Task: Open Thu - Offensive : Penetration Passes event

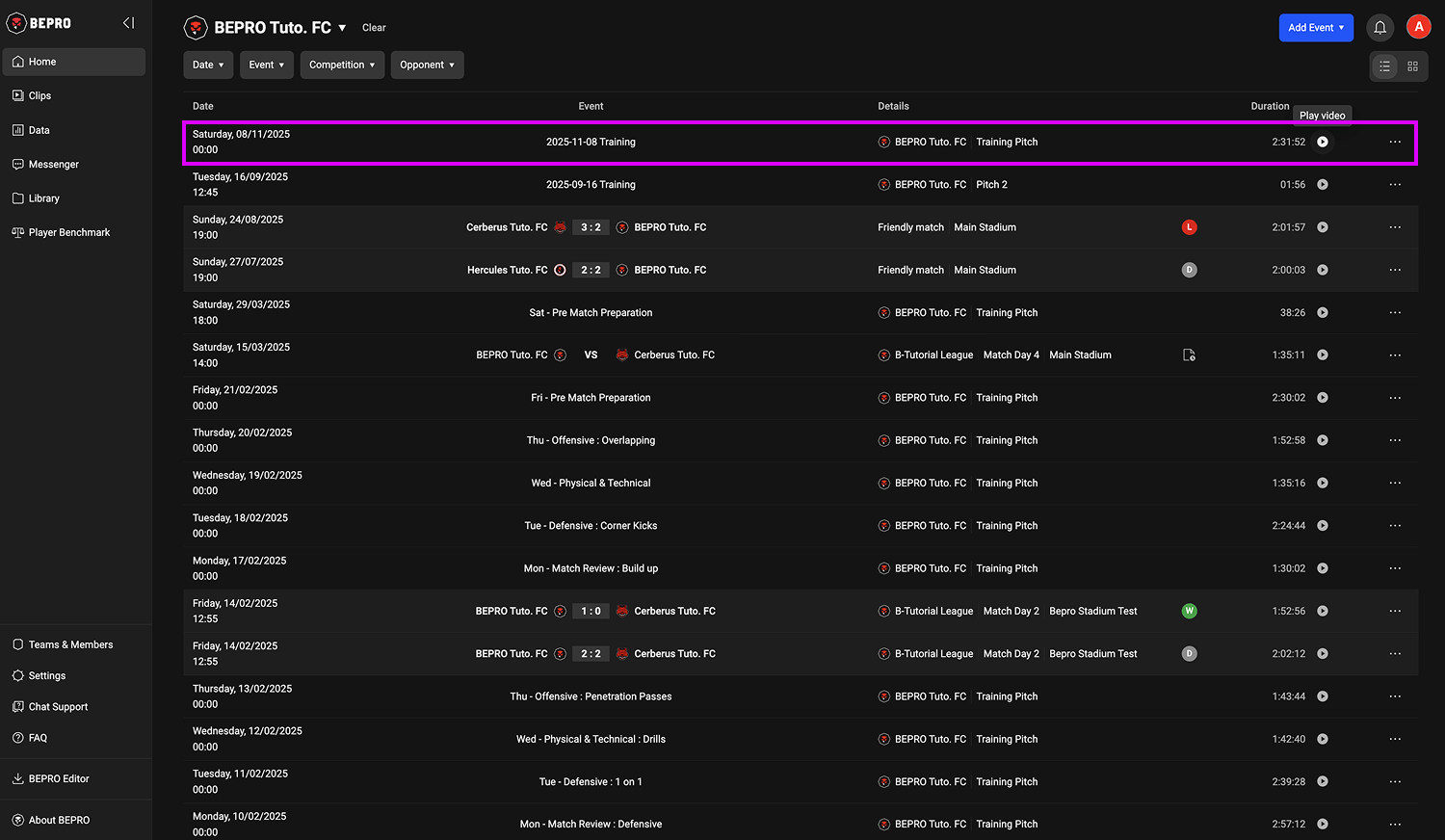Action: point(591,696)
